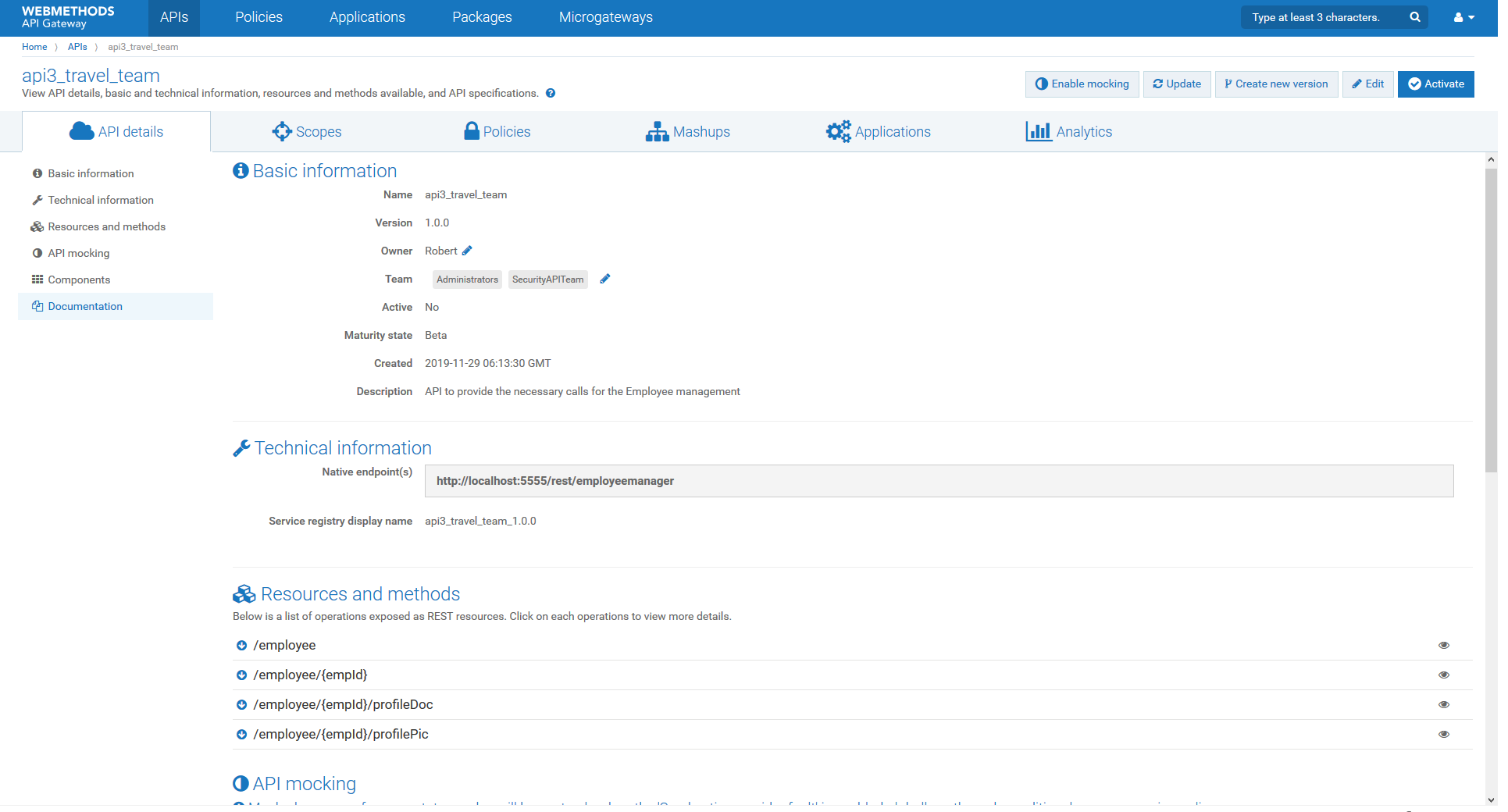Click the Analytics bar chart icon
Viewport: 1508px width, 812px height.
(1039, 131)
